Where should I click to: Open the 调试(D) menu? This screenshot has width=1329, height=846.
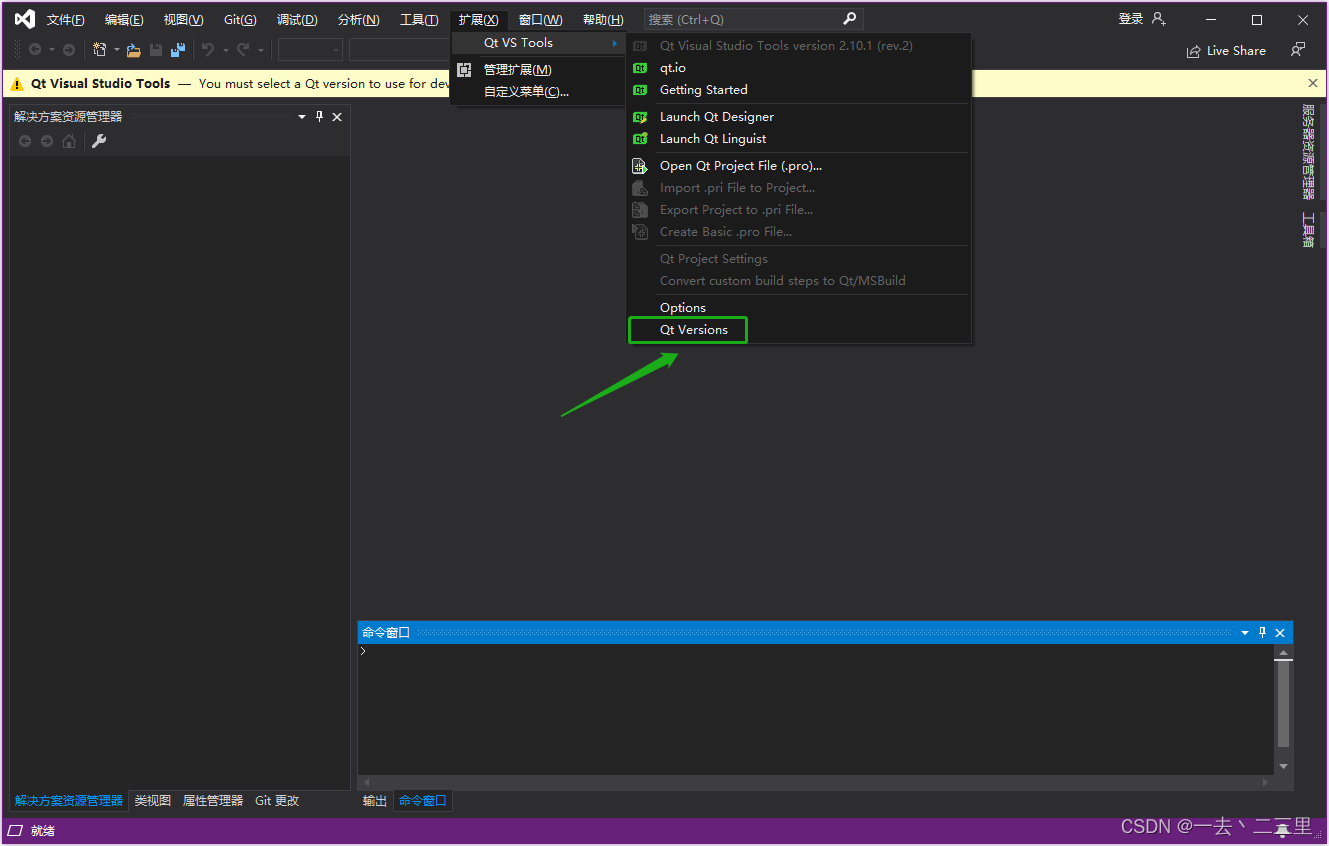(x=297, y=20)
